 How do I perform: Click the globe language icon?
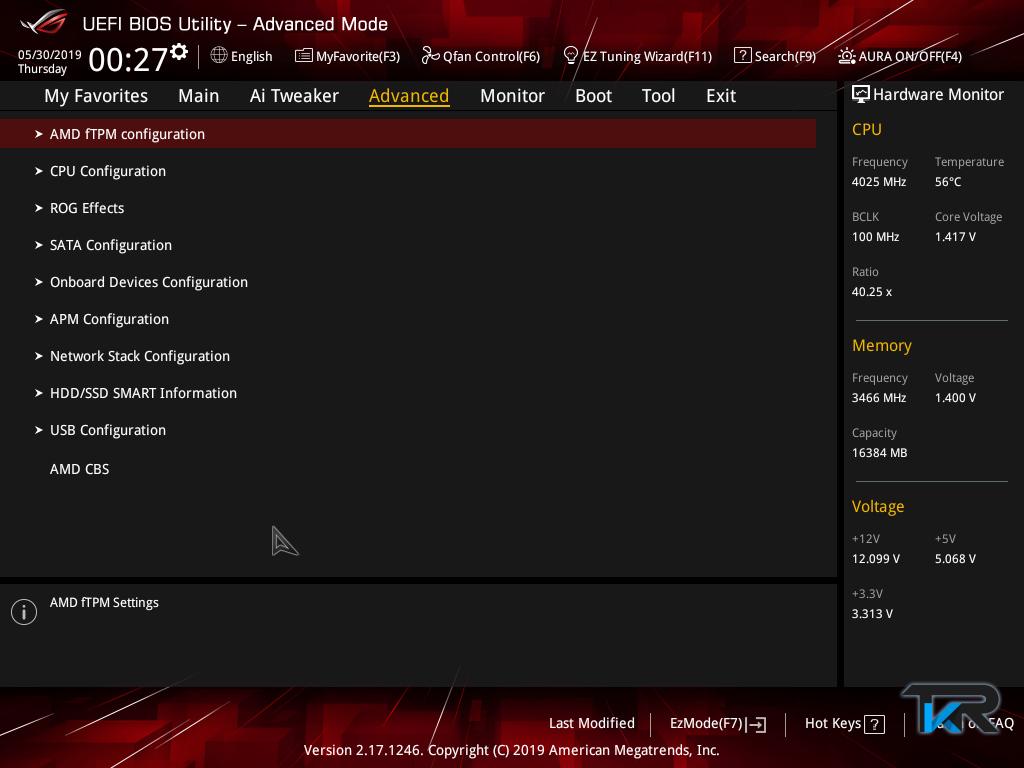pos(219,56)
